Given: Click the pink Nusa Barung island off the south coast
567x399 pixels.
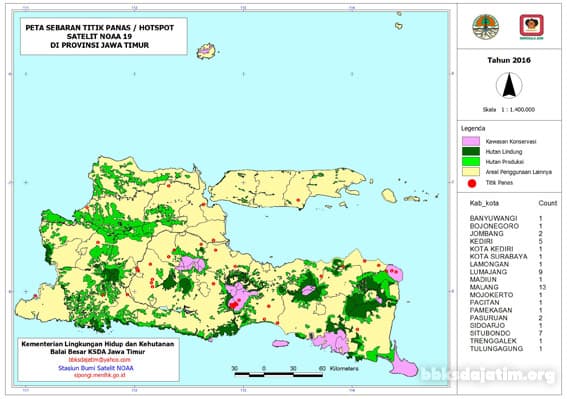Looking at the screenshot, I should tap(281, 343).
